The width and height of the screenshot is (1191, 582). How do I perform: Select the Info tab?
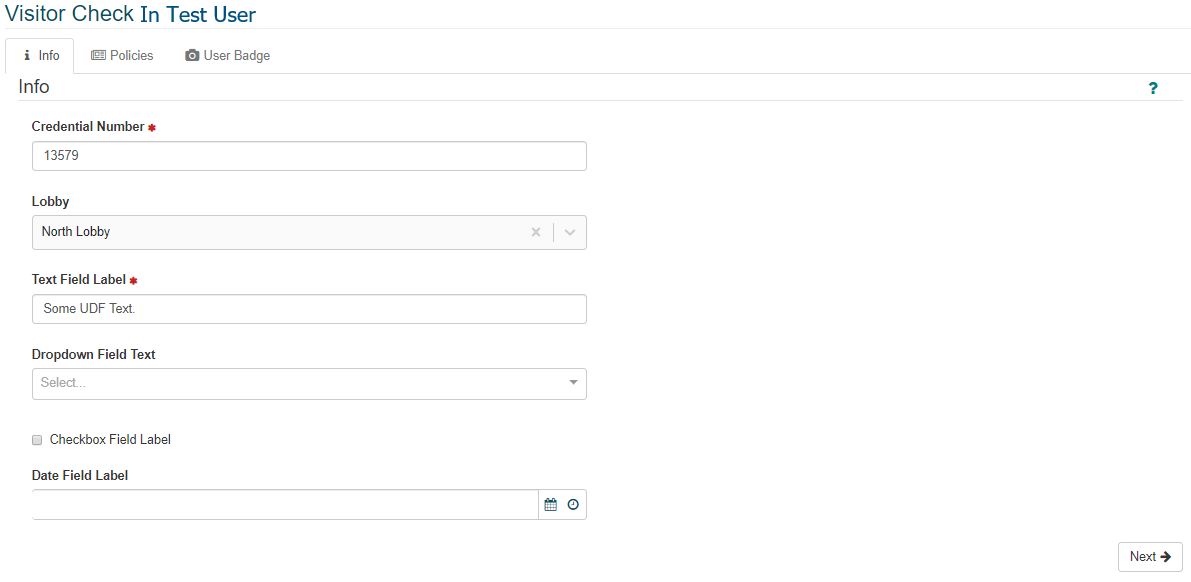coord(39,55)
